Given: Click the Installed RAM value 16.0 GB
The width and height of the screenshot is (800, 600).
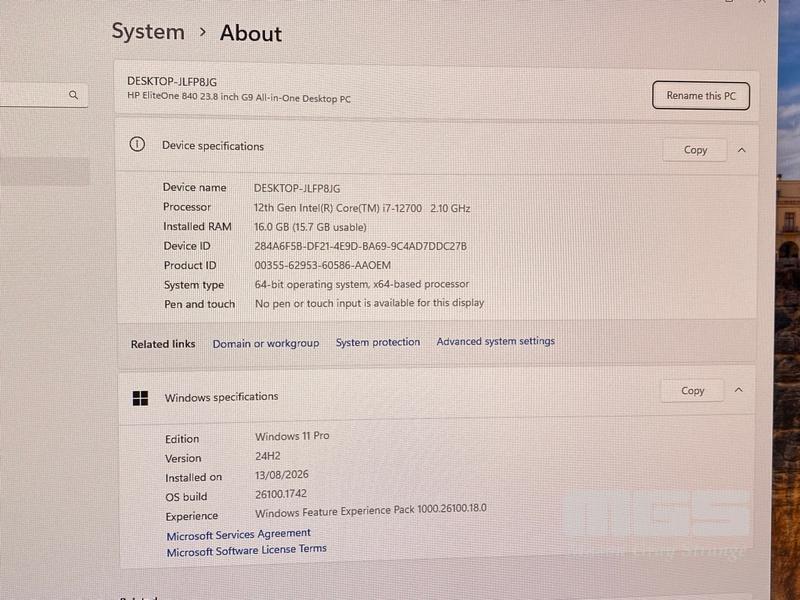Looking at the screenshot, I should [310, 227].
